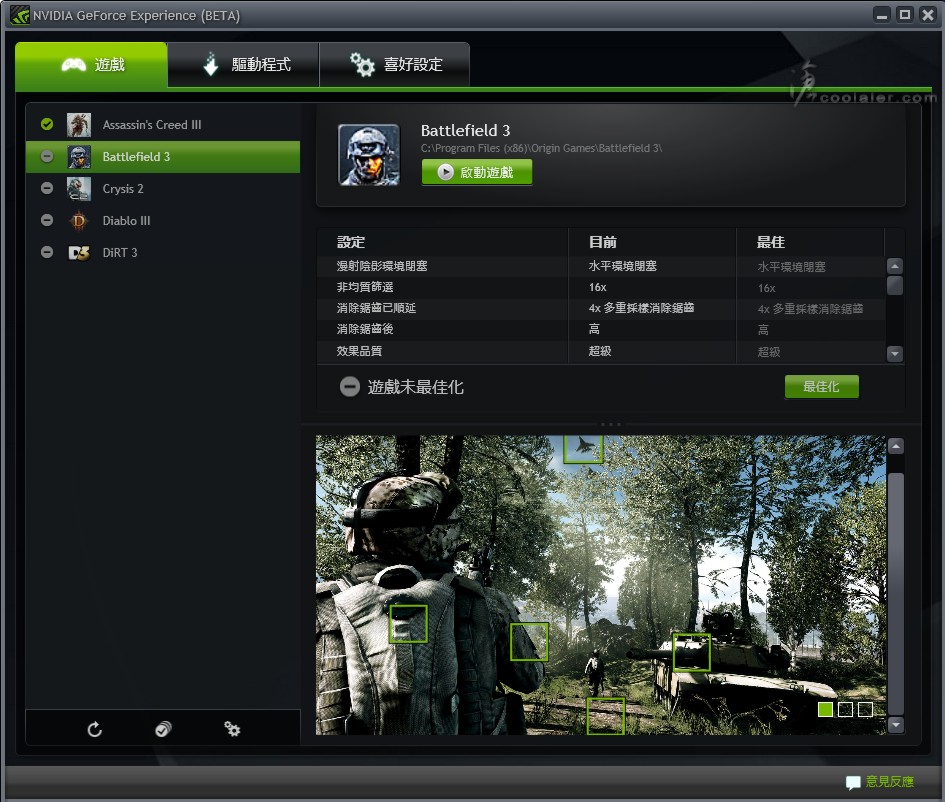
Task: Click the settings table scrollbar thumb
Action: tap(895, 285)
